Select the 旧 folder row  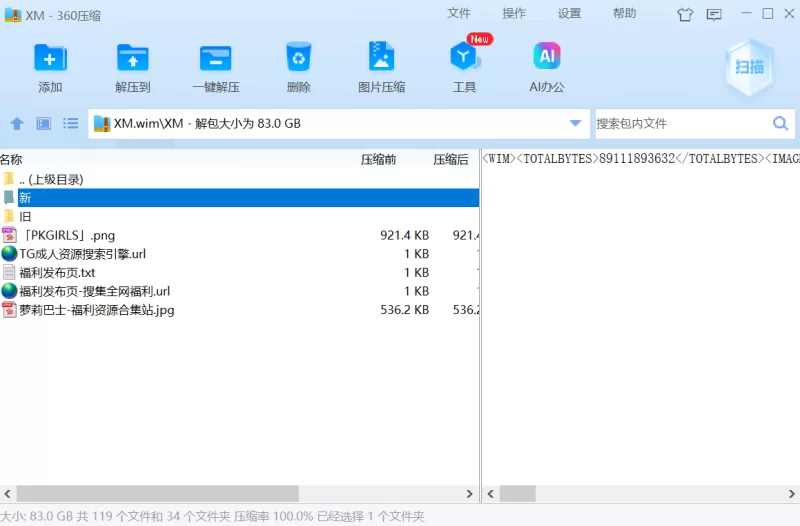coord(239,216)
